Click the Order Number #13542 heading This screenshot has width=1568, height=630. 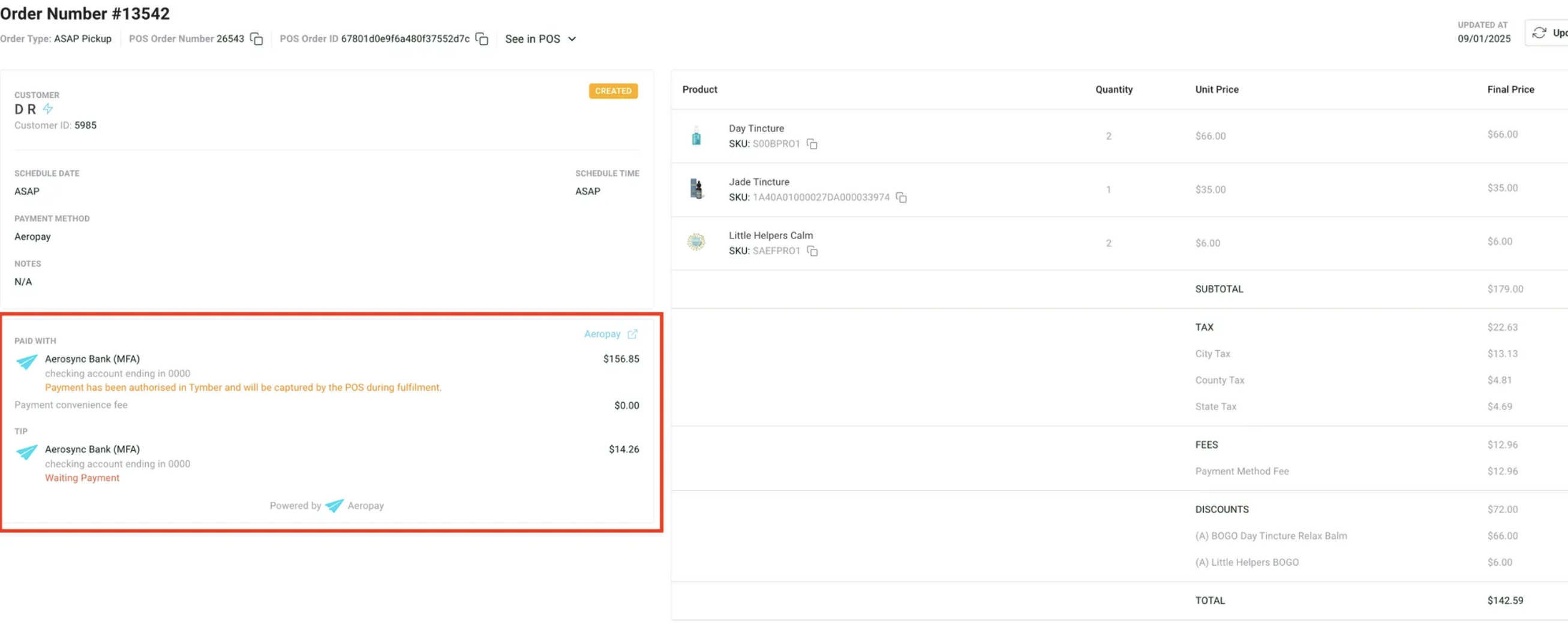(85, 13)
